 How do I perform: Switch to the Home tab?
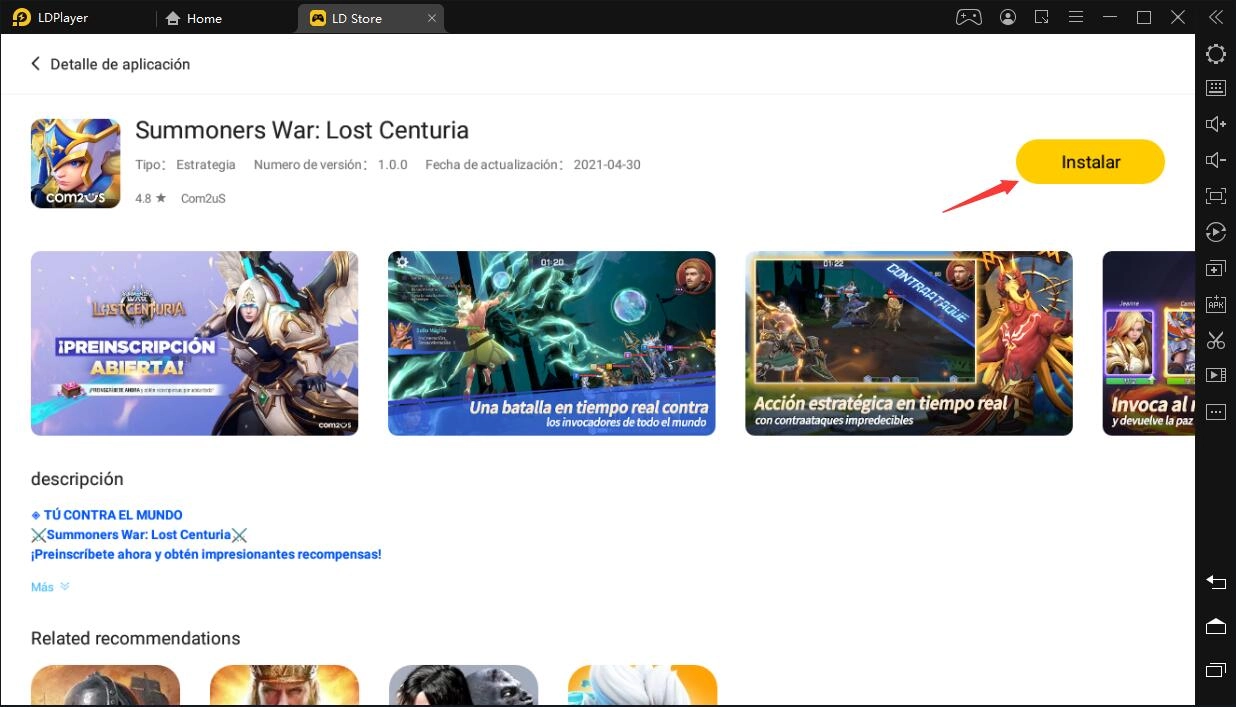coord(193,18)
